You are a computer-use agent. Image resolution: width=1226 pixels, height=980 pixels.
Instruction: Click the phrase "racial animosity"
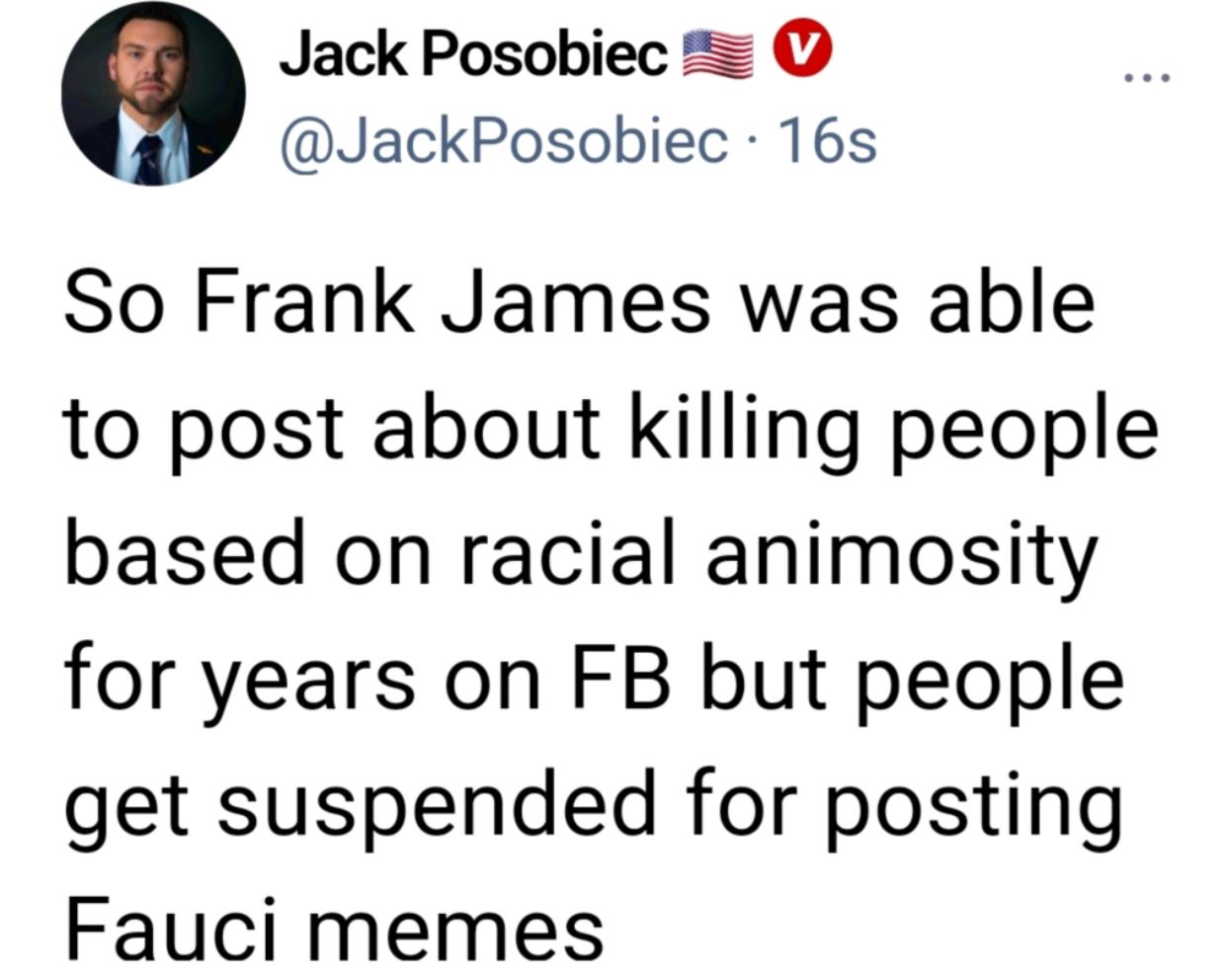click(x=777, y=555)
